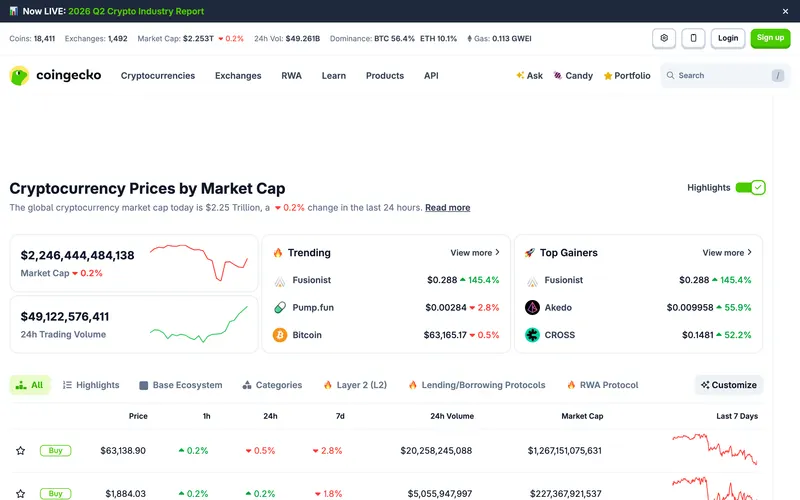Click the Fusionist icon in Top Gainers
Screen dimensions: 800x500
point(532,281)
